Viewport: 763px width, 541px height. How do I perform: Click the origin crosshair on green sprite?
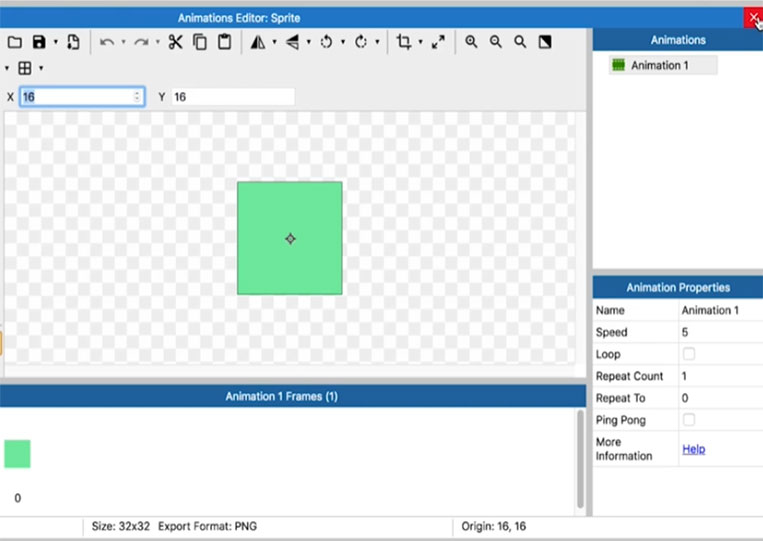pyautogui.click(x=291, y=239)
